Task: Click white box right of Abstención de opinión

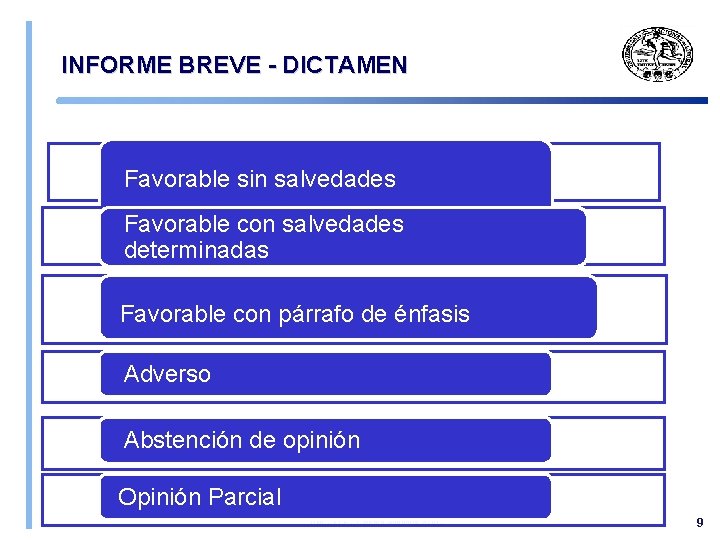Action: coord(607,443)
